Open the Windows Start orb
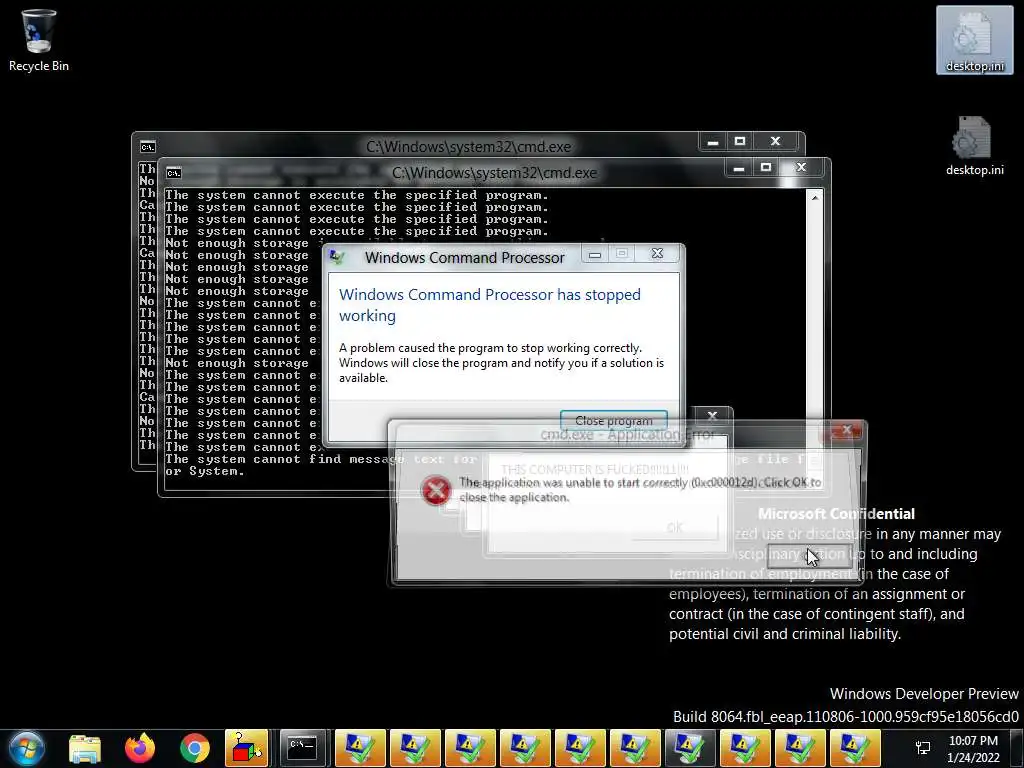The image size is (1024, 768). 26,748
